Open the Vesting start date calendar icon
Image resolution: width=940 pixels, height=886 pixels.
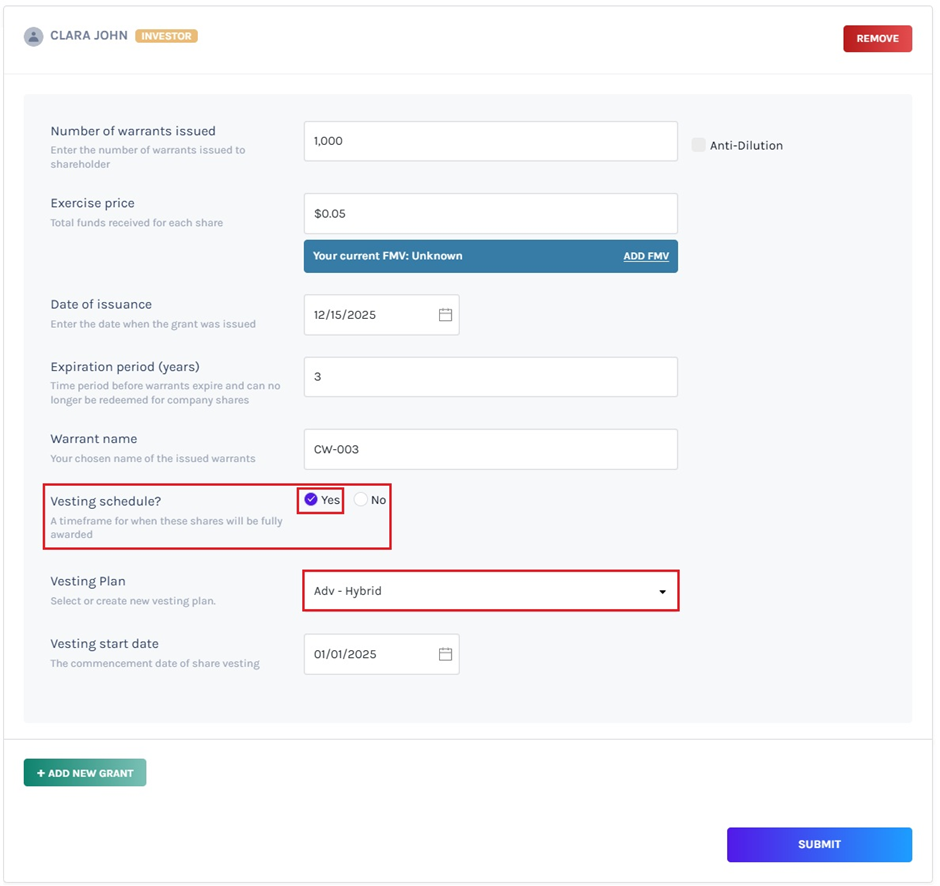click(x=445, y=654)
